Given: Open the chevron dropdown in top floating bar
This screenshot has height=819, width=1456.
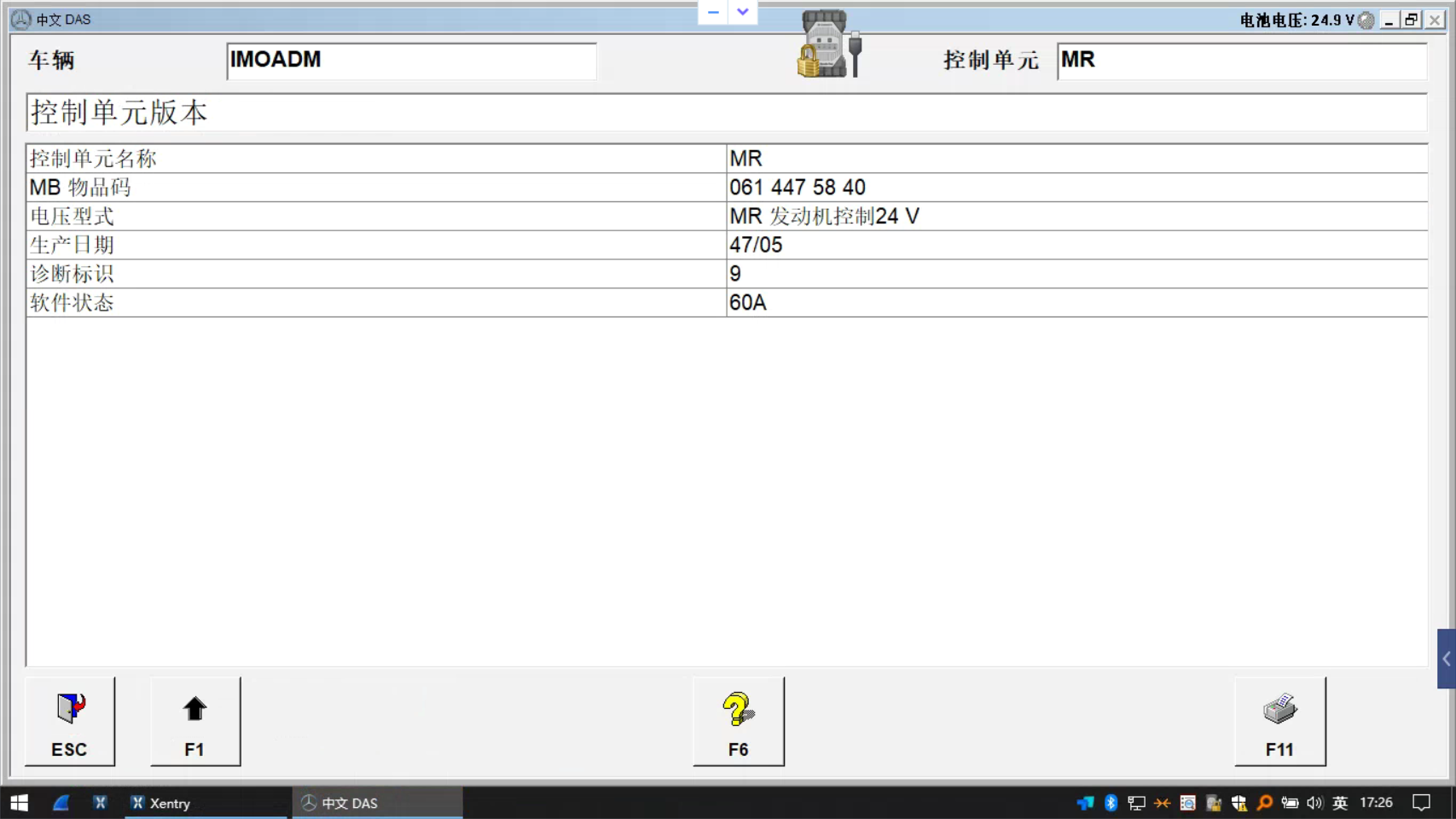Looking at the screenshot, I should (x=743, y=12).
